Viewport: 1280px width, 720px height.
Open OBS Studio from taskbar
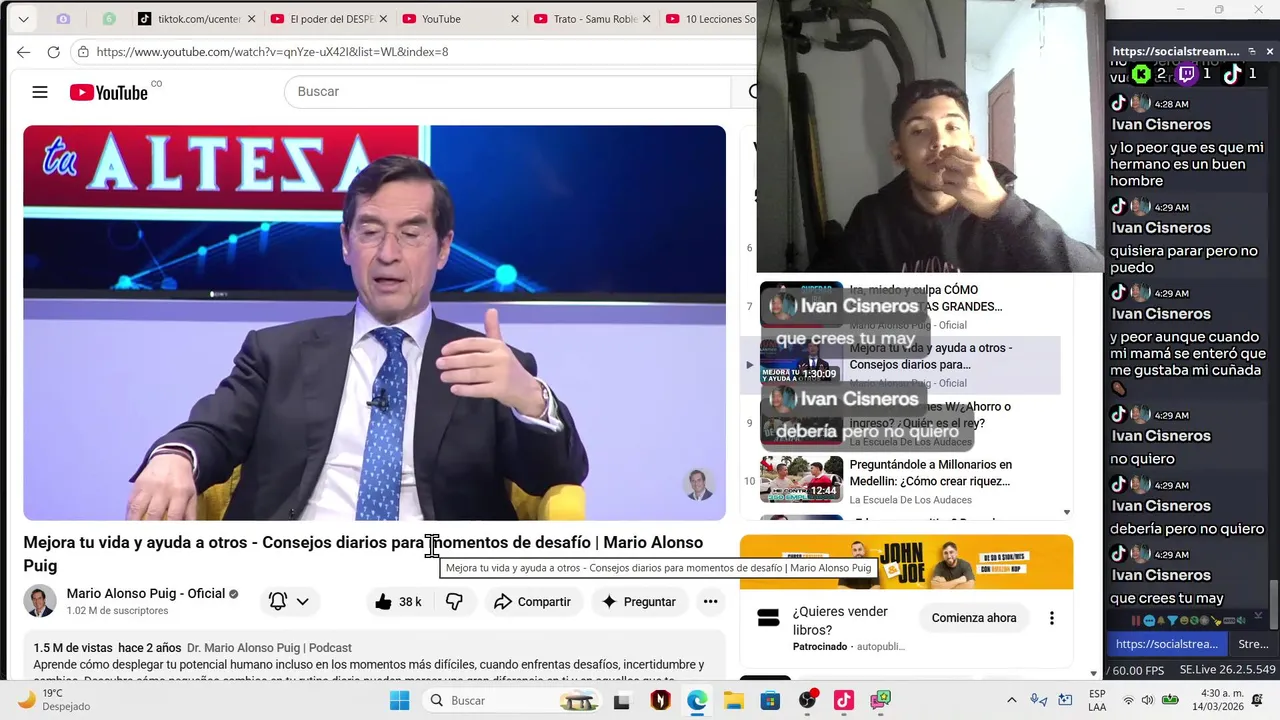click(x=807, y=700)
